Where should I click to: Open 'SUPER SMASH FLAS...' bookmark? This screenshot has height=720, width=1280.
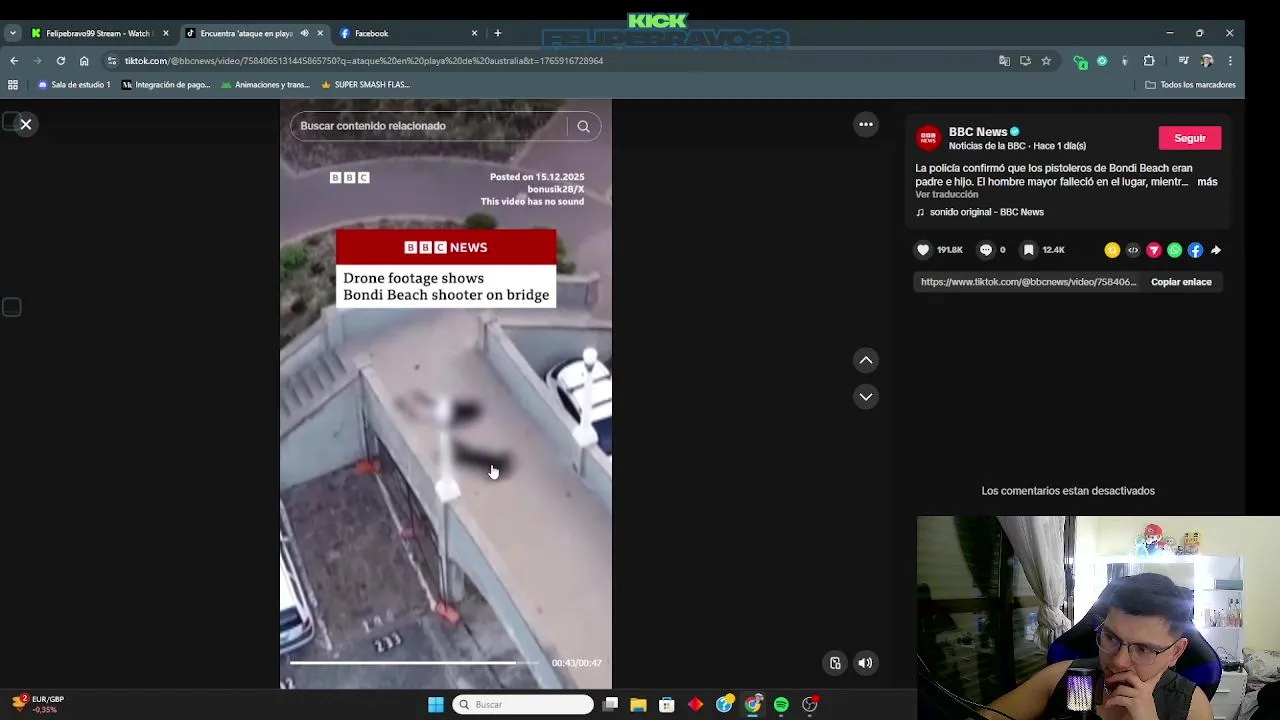[365, 85]
